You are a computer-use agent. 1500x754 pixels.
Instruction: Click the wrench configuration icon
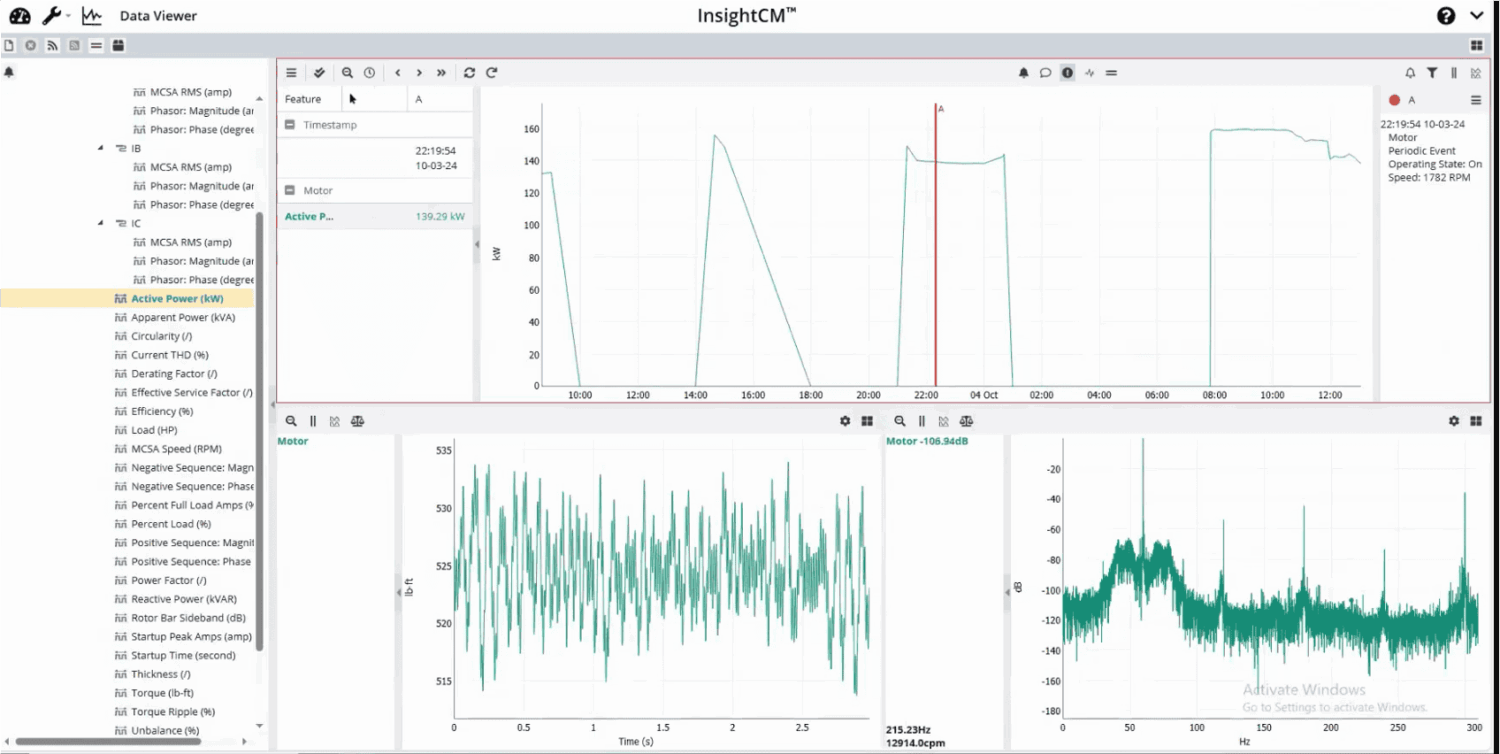coord(51,16)
